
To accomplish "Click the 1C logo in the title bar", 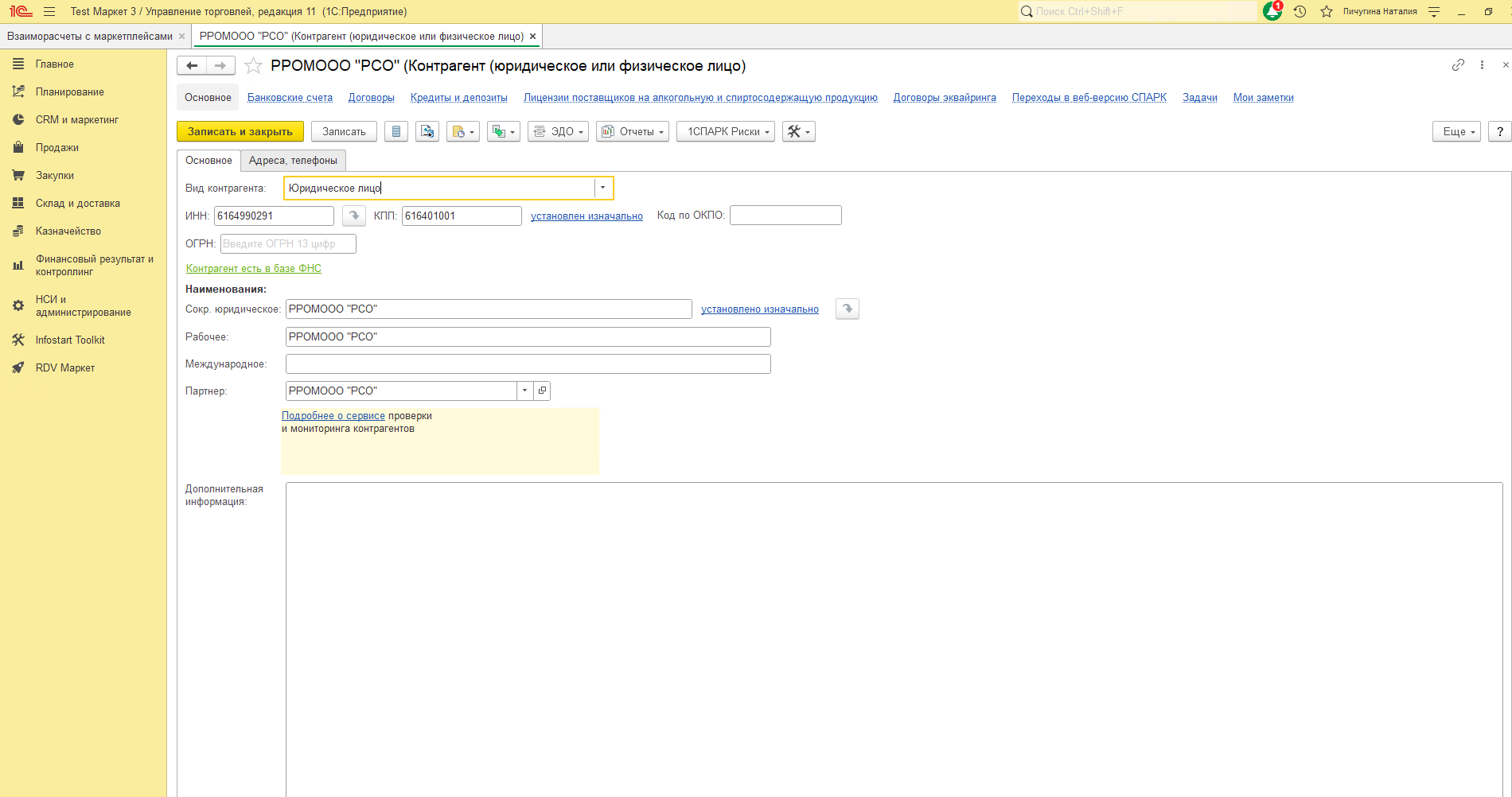I will (x=21, y=12).
